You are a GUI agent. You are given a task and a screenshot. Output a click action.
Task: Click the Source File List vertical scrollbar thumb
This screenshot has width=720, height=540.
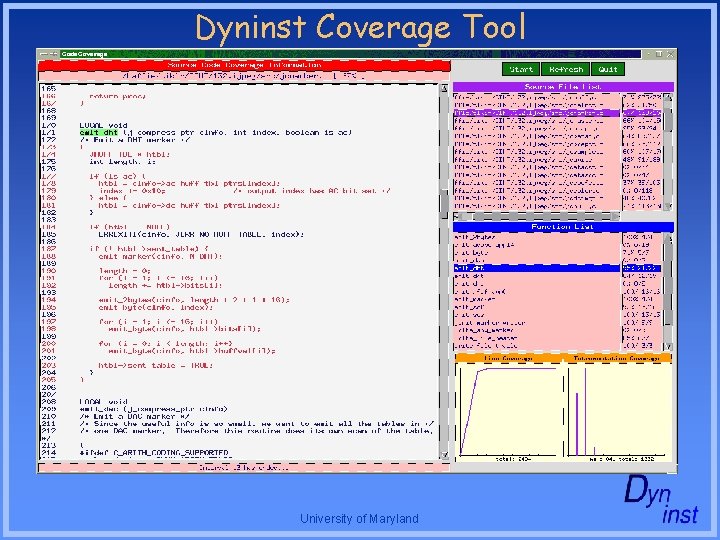click(668, 119)
